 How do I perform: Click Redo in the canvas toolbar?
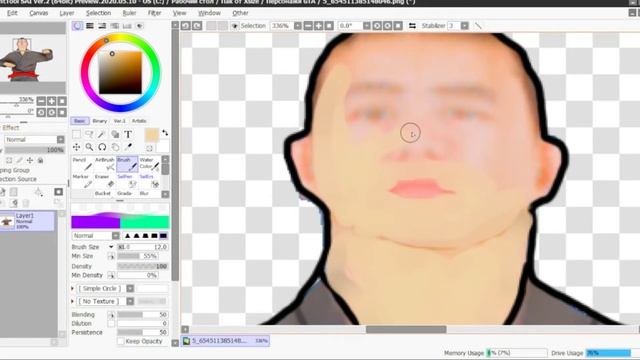[197, 26]
